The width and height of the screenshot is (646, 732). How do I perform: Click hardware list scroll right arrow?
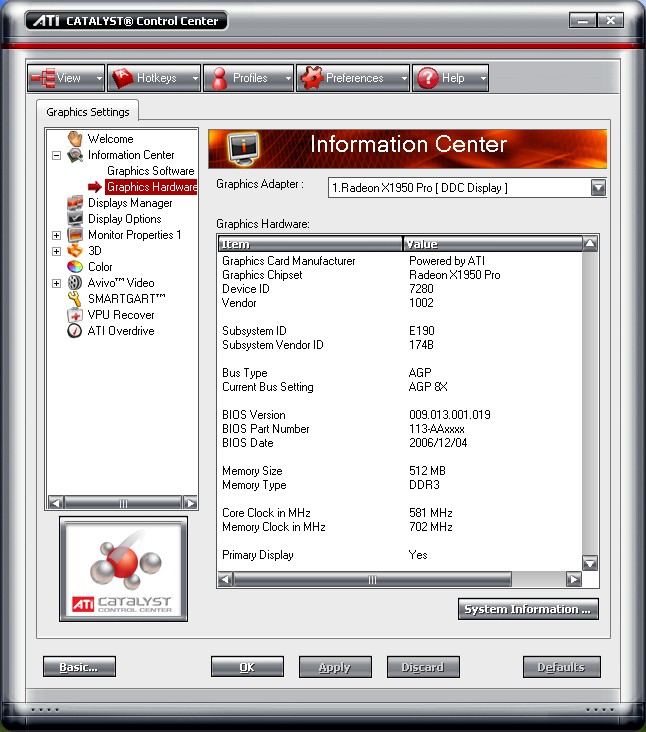pos(574,579)
